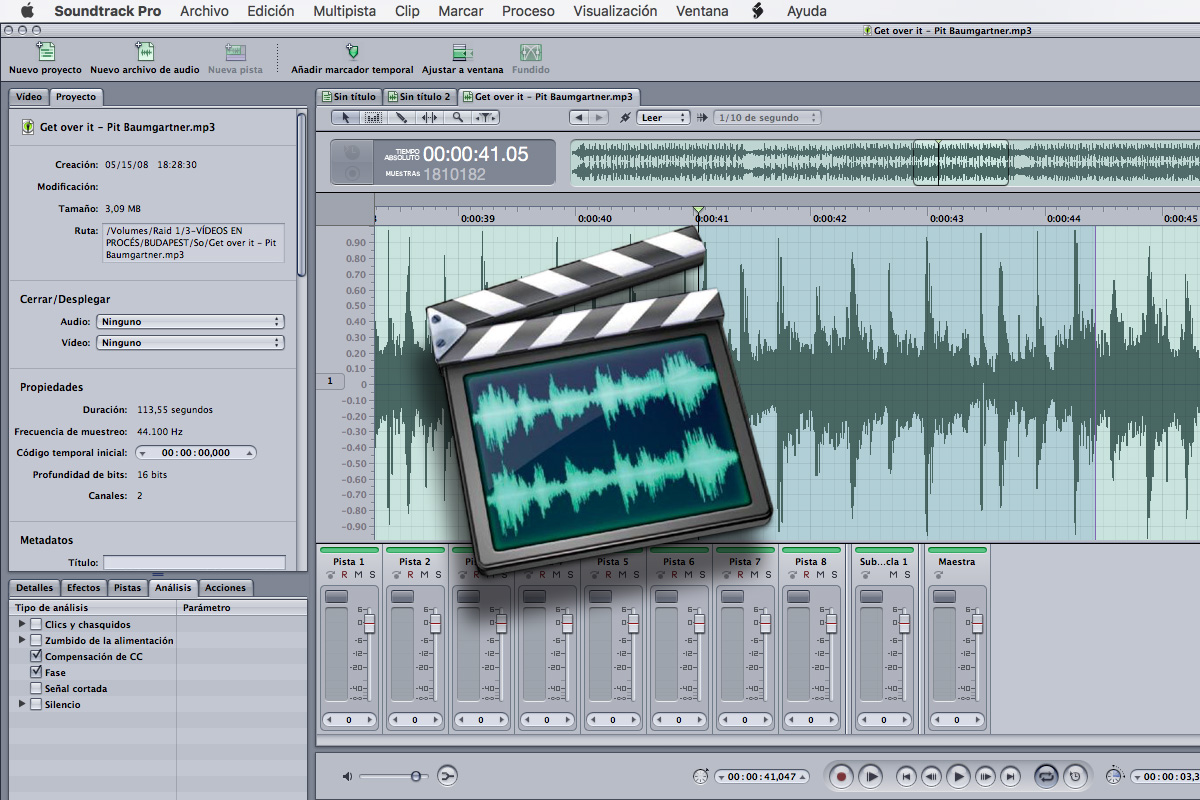Viewport: 1200px width, 800px height.
Task: Click the Pista 1 input routing icon
Action: coord(332,575)
